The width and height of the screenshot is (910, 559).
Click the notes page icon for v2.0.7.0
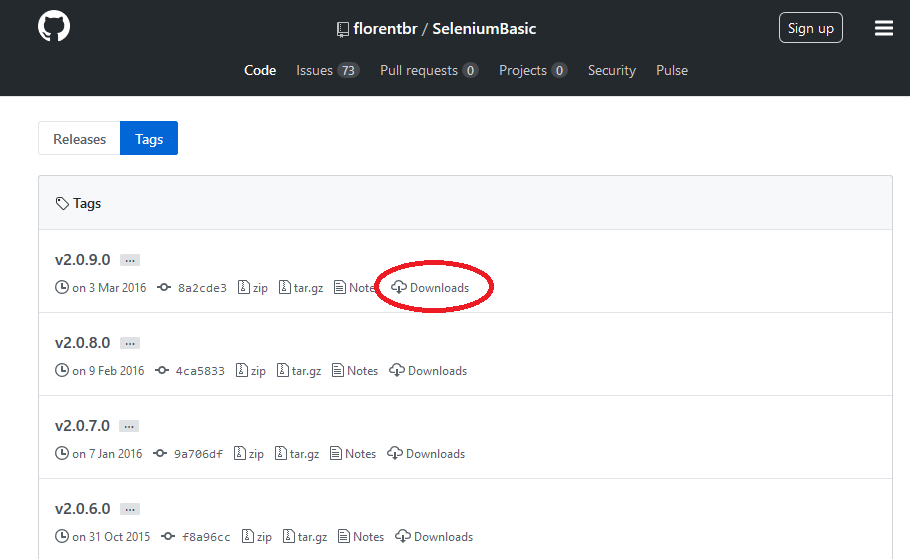335,453
